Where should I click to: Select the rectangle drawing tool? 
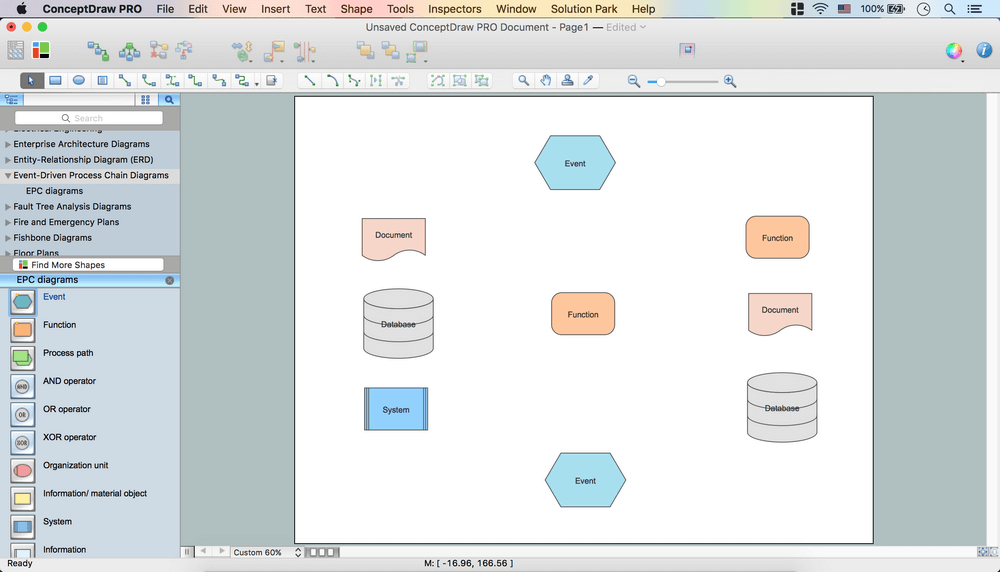[56, 81]
